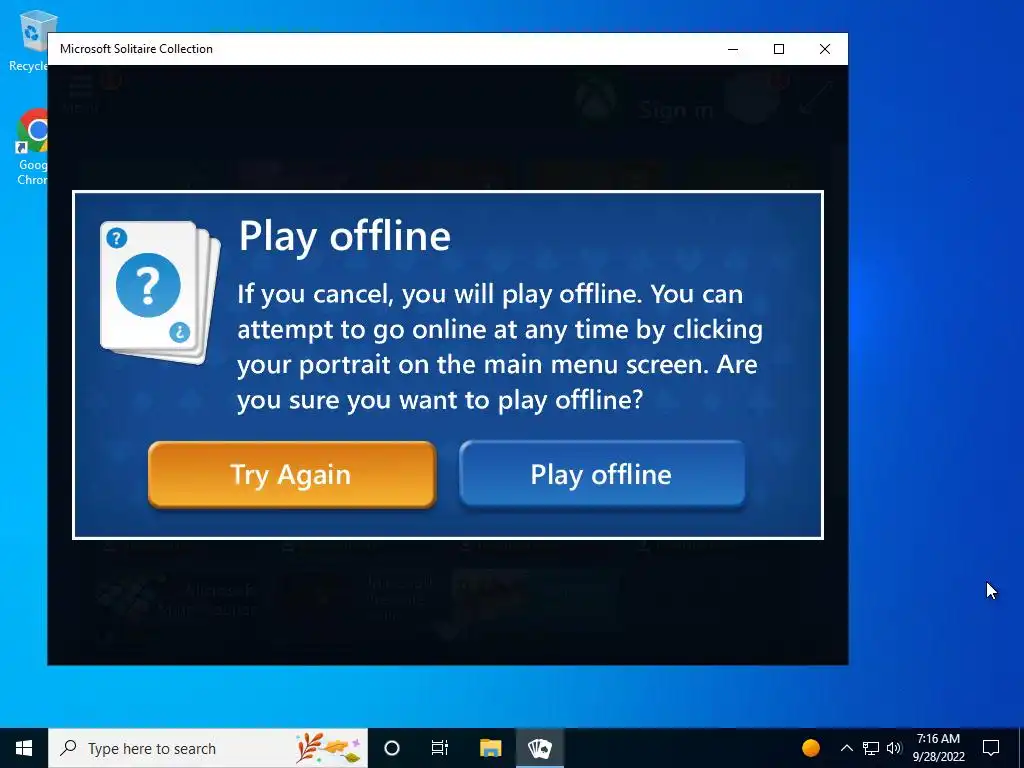Open the volume speaker tray icon
This screenshot has width=1024, height=768.
click(894, 748)
